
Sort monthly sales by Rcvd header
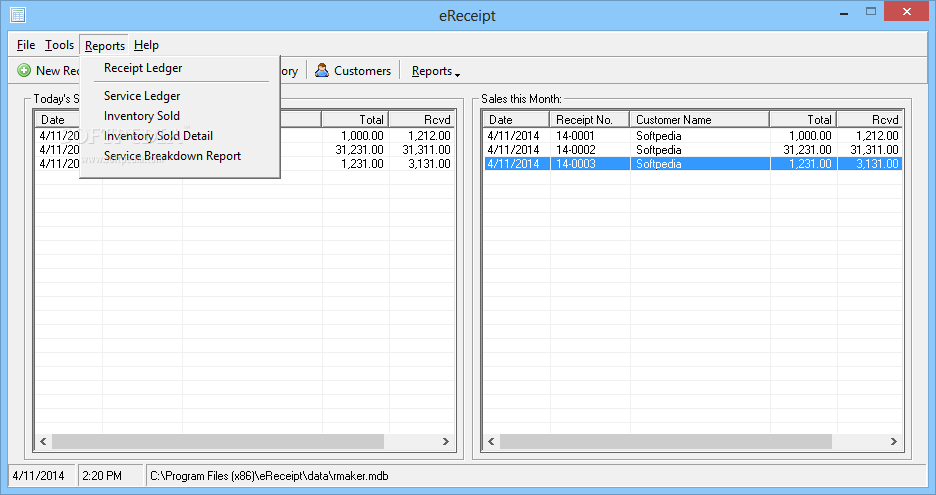tap(870, 119)
